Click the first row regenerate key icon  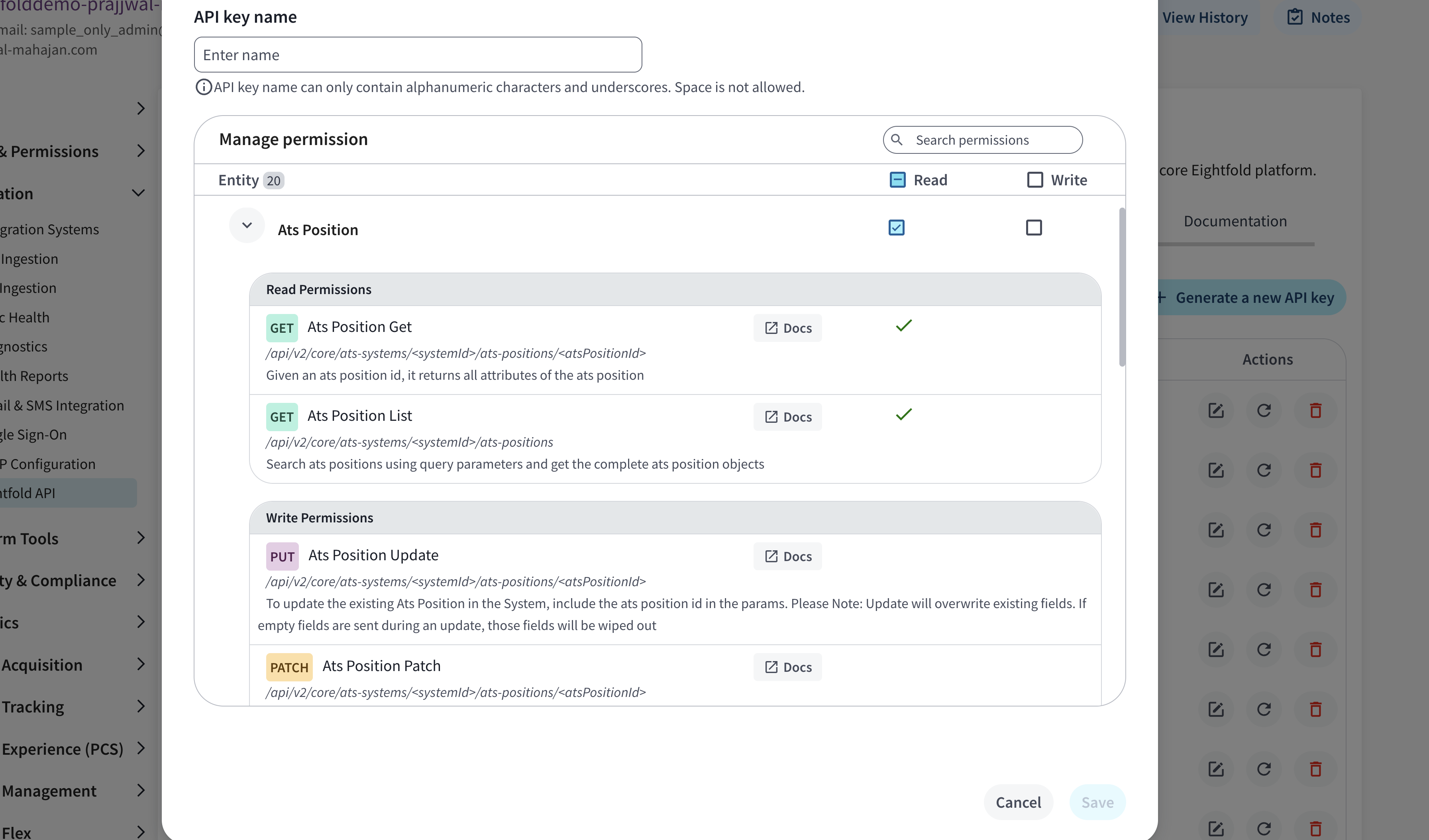(1264, 411)
